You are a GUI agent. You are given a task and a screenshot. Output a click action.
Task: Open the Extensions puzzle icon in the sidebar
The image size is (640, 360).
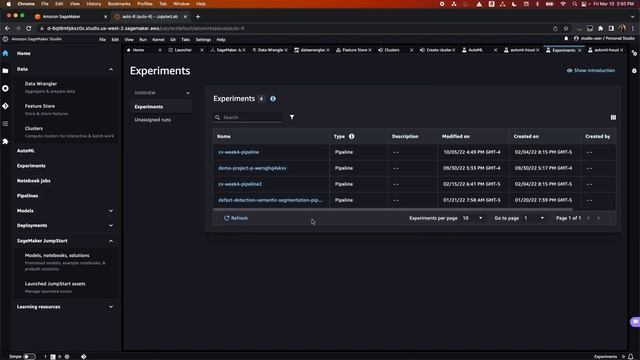click(x=5, y=141)
